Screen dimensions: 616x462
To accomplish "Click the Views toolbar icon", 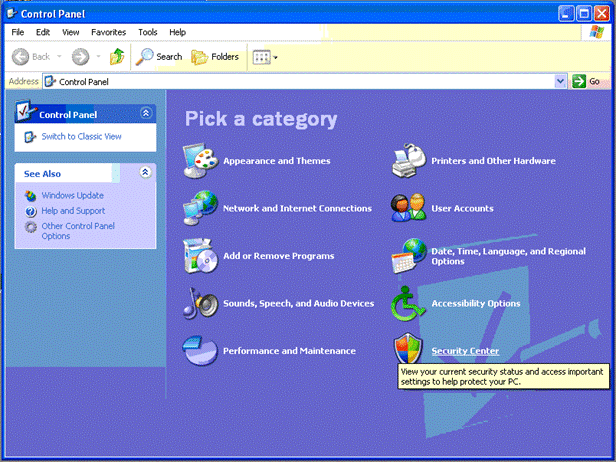I will point(262,57).
